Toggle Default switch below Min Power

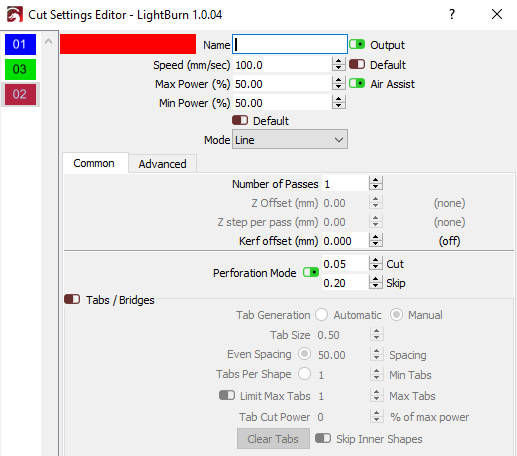point(240,120)
